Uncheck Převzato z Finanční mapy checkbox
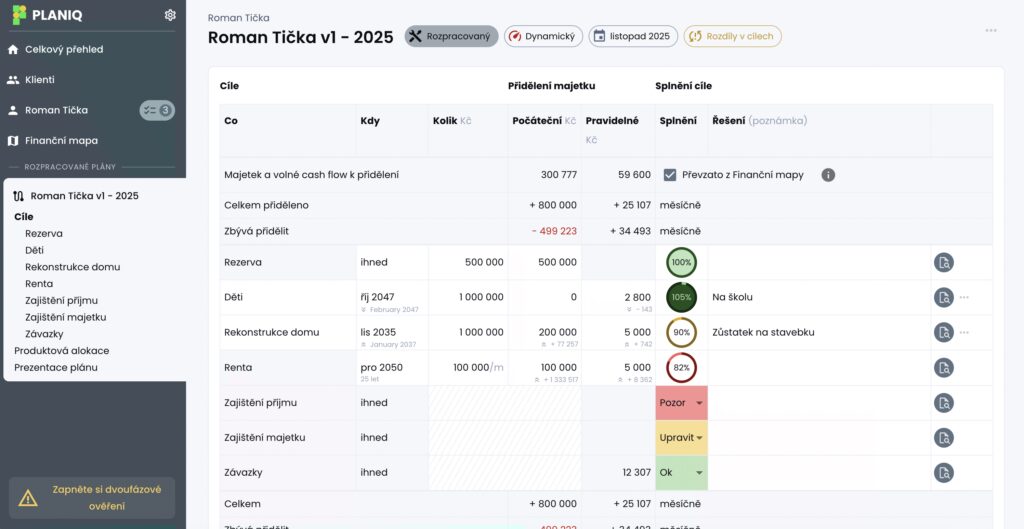 (x=670, y=175)
